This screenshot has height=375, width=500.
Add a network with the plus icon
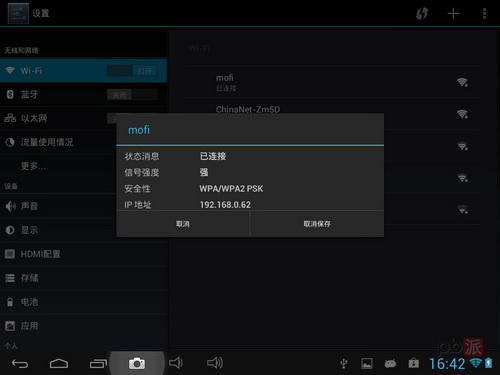453,14
